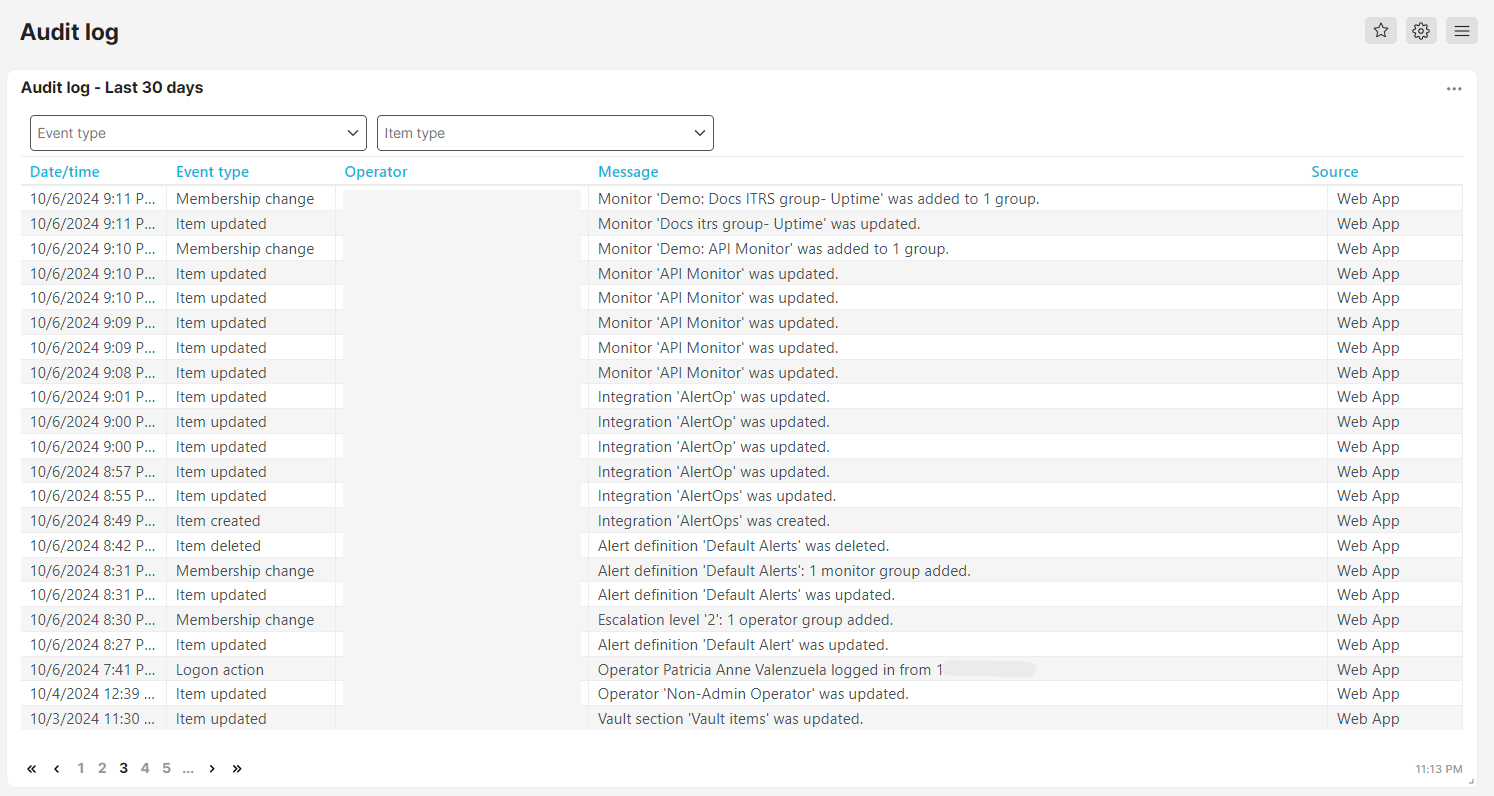Click the 10/6/2024 8:27 date cell
Viewport: 1494px width, 796px height.
click(92, 645)
